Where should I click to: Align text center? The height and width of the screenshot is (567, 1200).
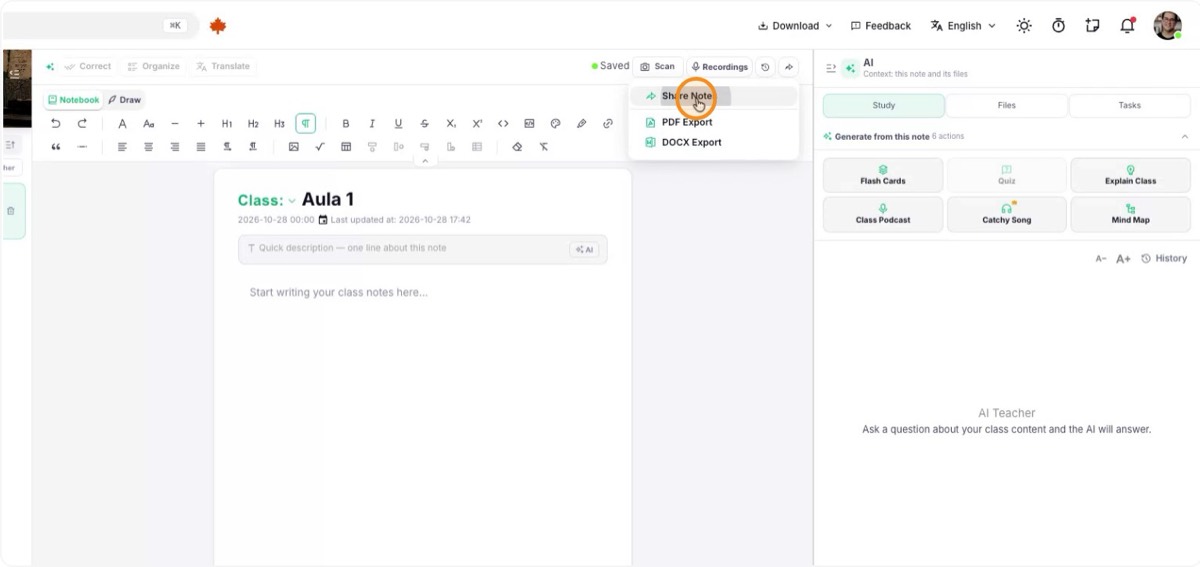pyautogui.click(x=148, y=147)
